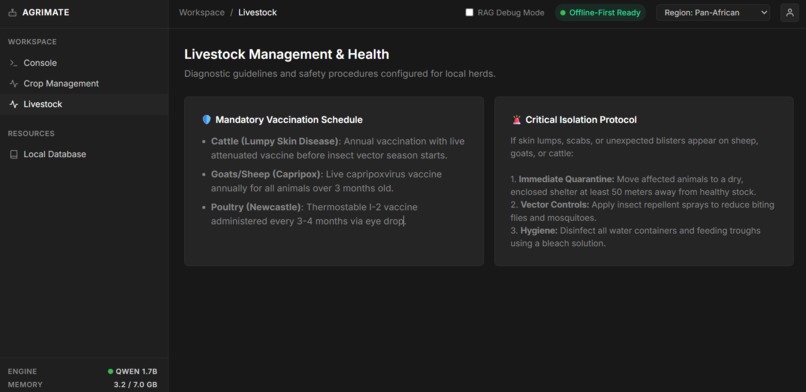Click the Offline-First Ready status badge
The width and height of the screenshot is (806, 392).
point(600,12)
